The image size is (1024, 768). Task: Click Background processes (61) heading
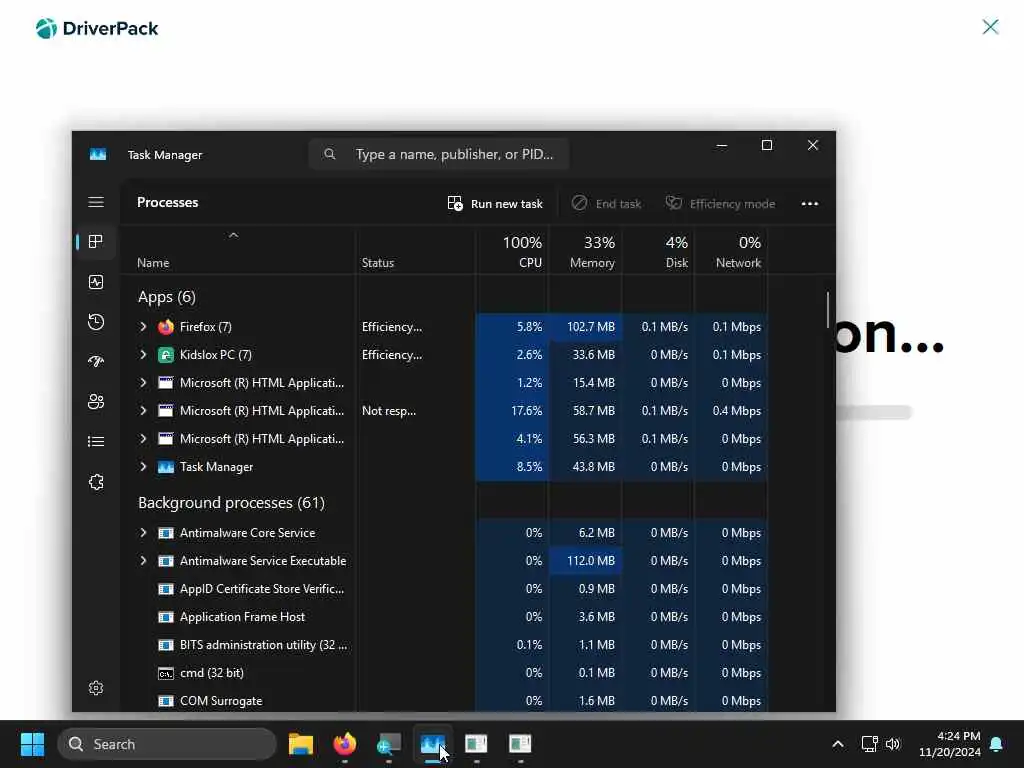pyautogui.click(x=231, y=503)
